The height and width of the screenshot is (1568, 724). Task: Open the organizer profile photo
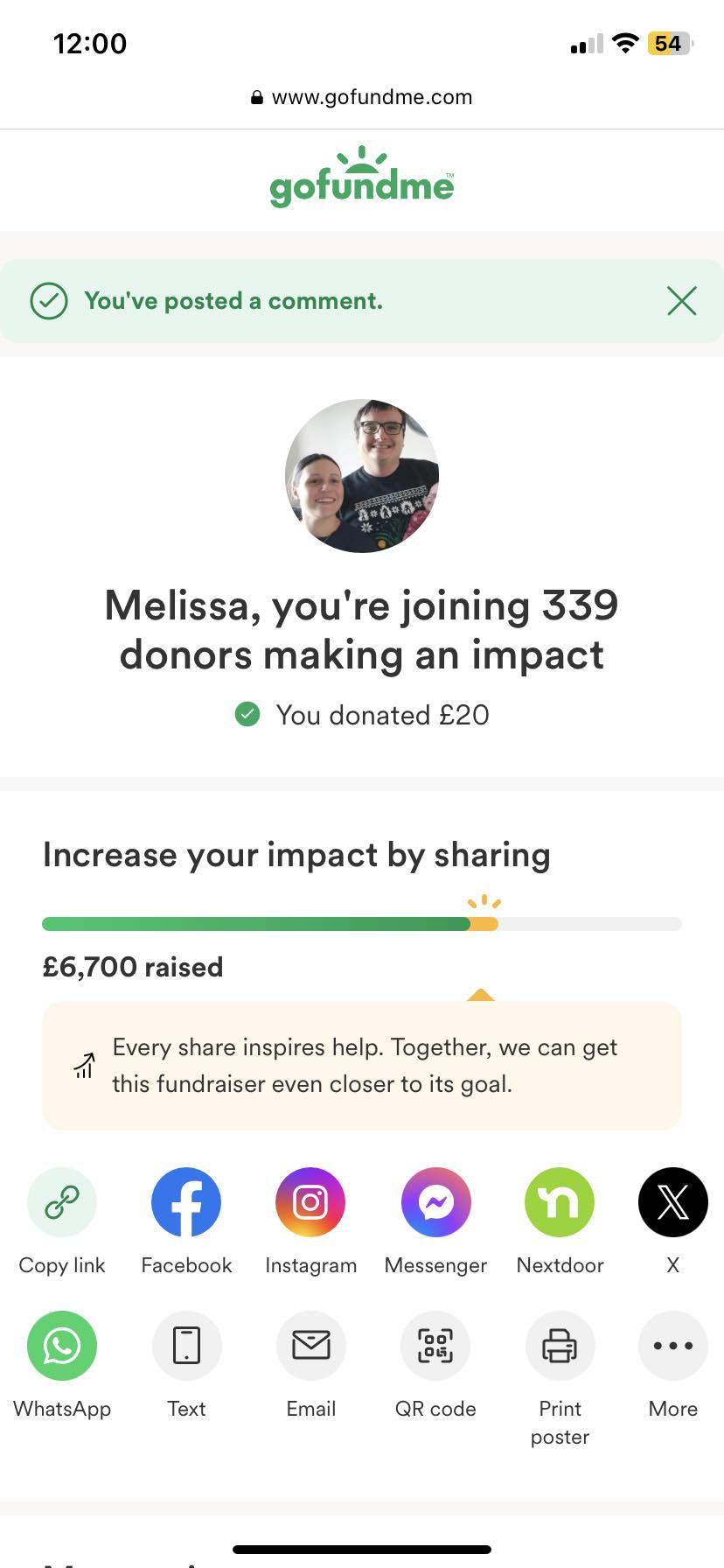click(362, 476)
